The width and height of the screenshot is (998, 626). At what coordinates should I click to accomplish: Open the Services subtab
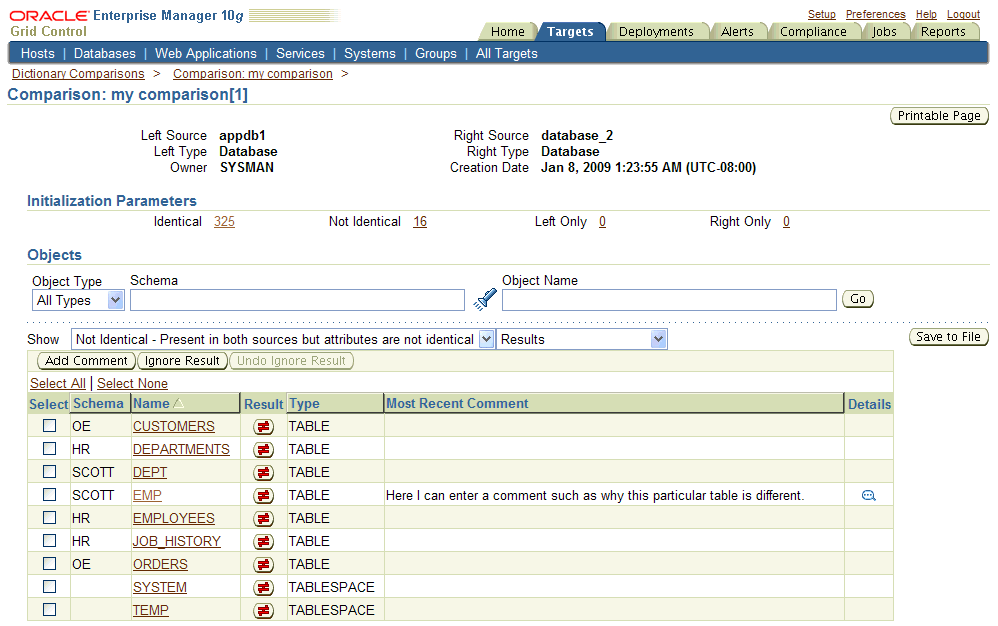(300, 53)
